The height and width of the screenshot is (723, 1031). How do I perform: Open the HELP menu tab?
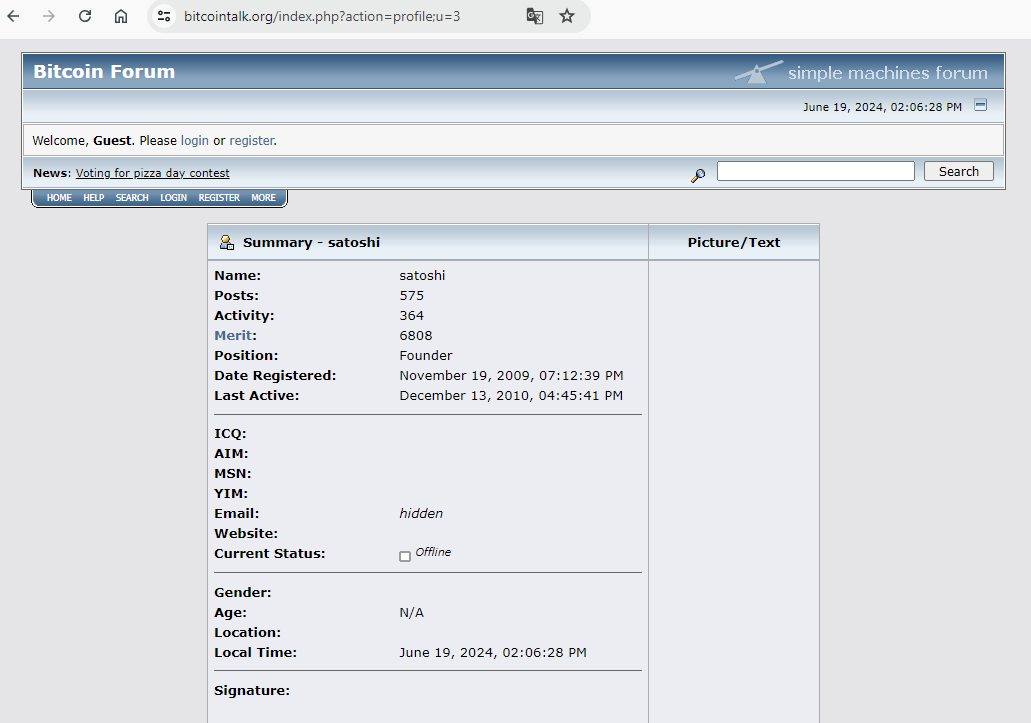[93, 198]
